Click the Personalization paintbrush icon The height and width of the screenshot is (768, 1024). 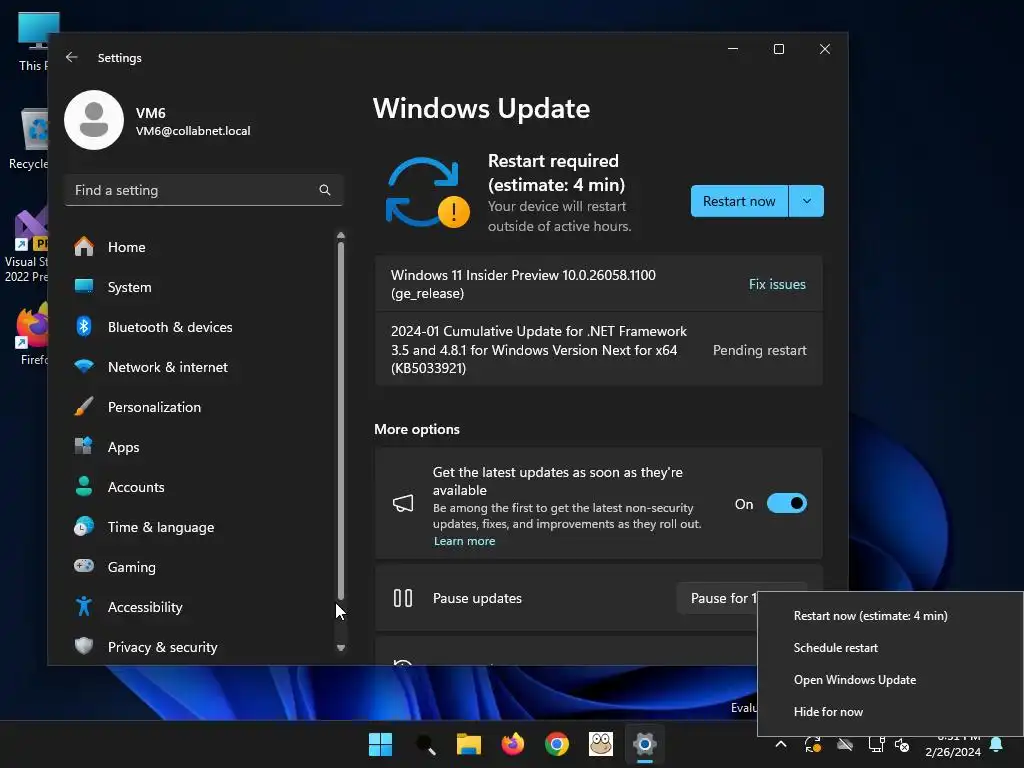(x=84, y=406)
